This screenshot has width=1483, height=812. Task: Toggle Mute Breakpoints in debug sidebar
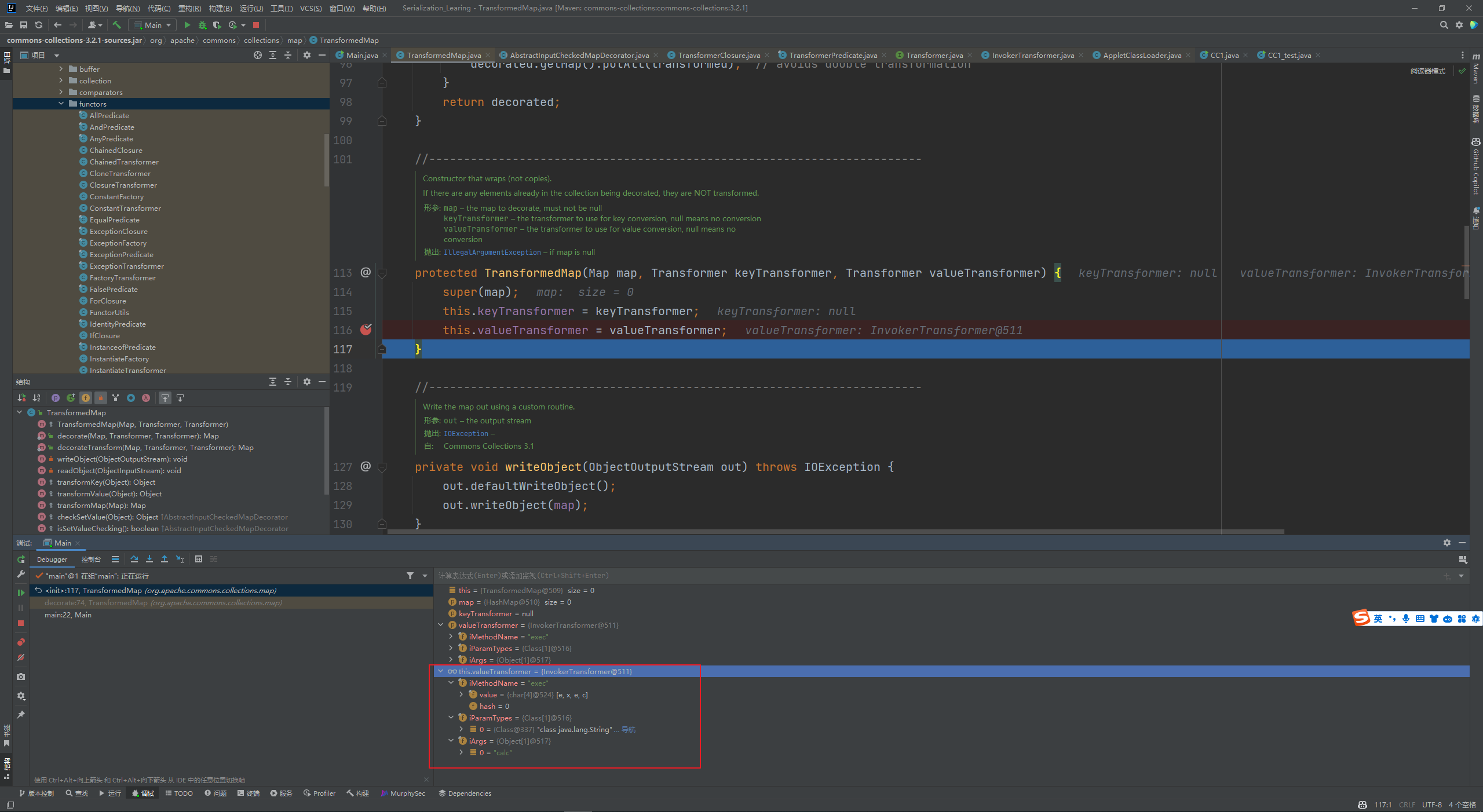coord(21,657)
